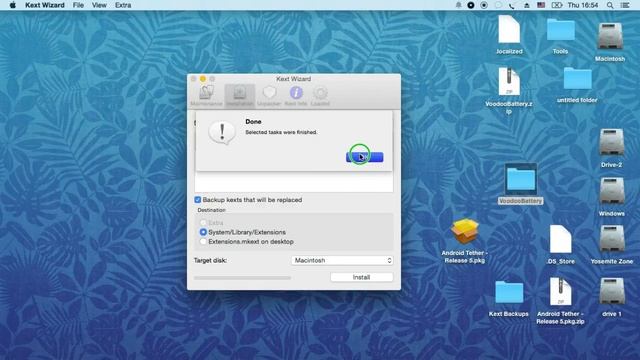Viewport: 640px width, 360px height.
Task: Open the Kext Wizard application menu
Action: 45,5
